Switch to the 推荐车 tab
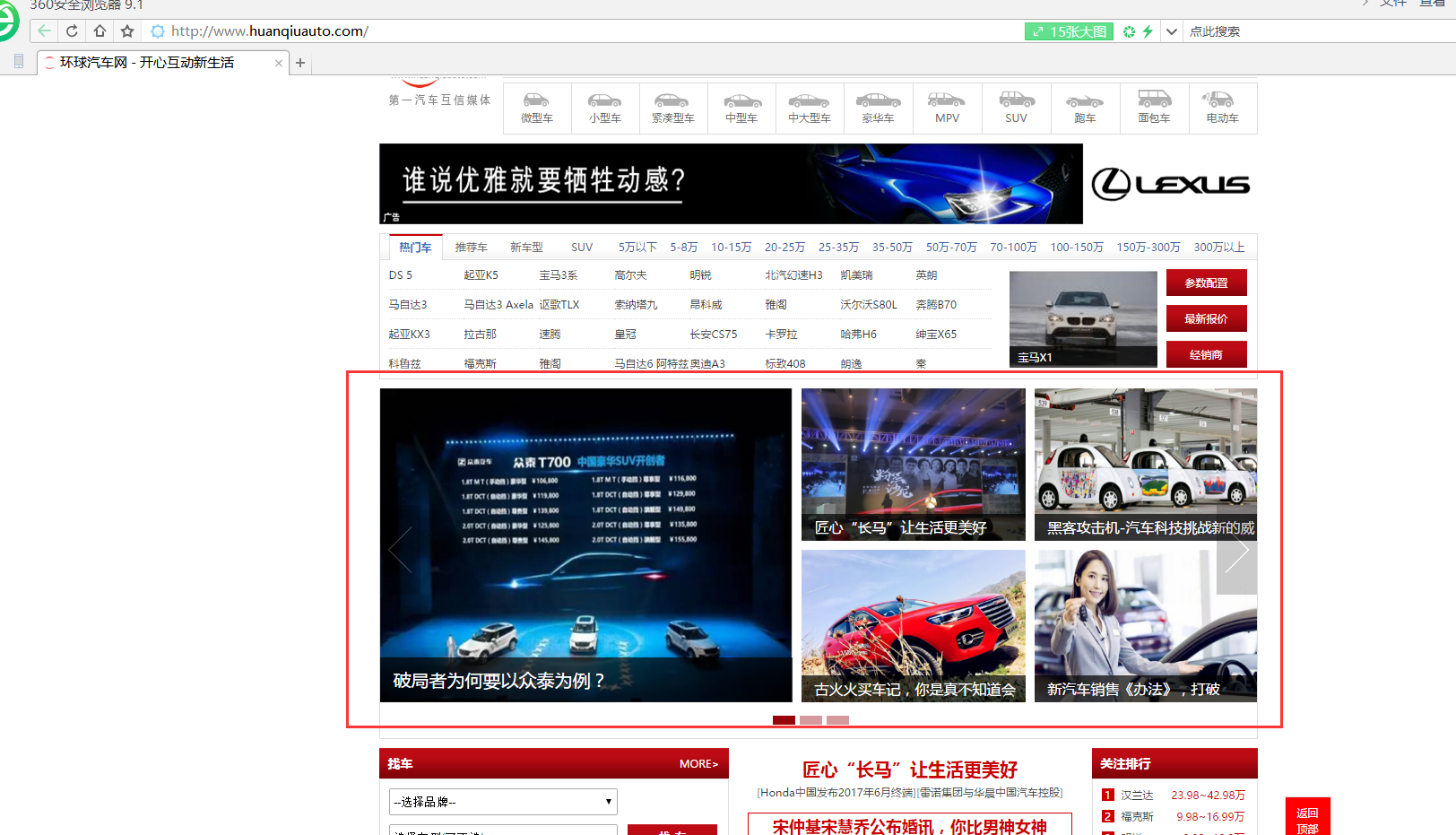The image size is (1456, 835). (471, 248)
